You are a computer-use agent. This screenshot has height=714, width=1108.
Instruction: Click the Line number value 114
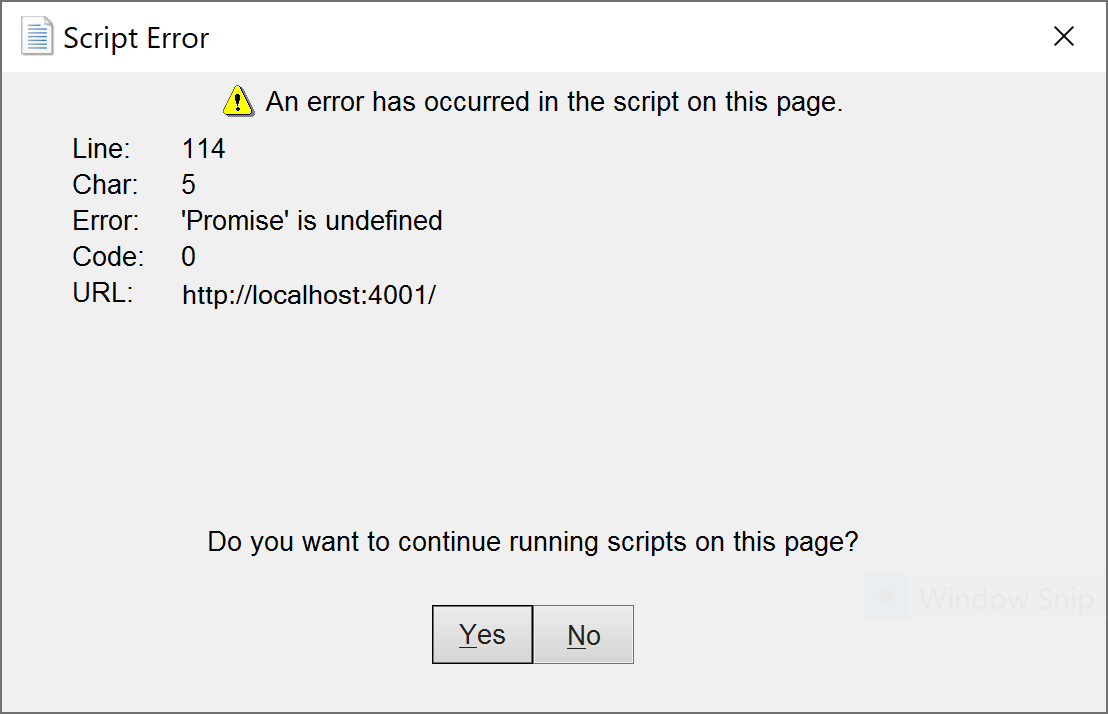click(x=204, y=148)
